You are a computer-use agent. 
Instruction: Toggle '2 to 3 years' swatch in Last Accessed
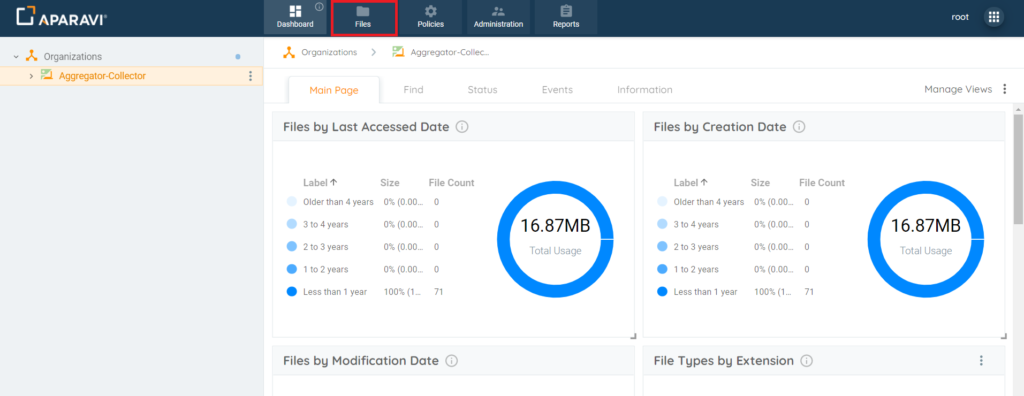tap(292, 247)
